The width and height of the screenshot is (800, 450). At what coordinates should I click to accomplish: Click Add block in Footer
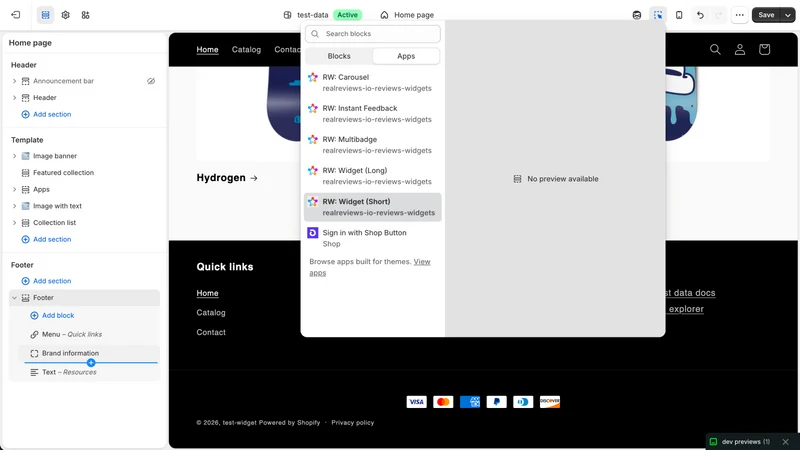(x=52, y=315)
